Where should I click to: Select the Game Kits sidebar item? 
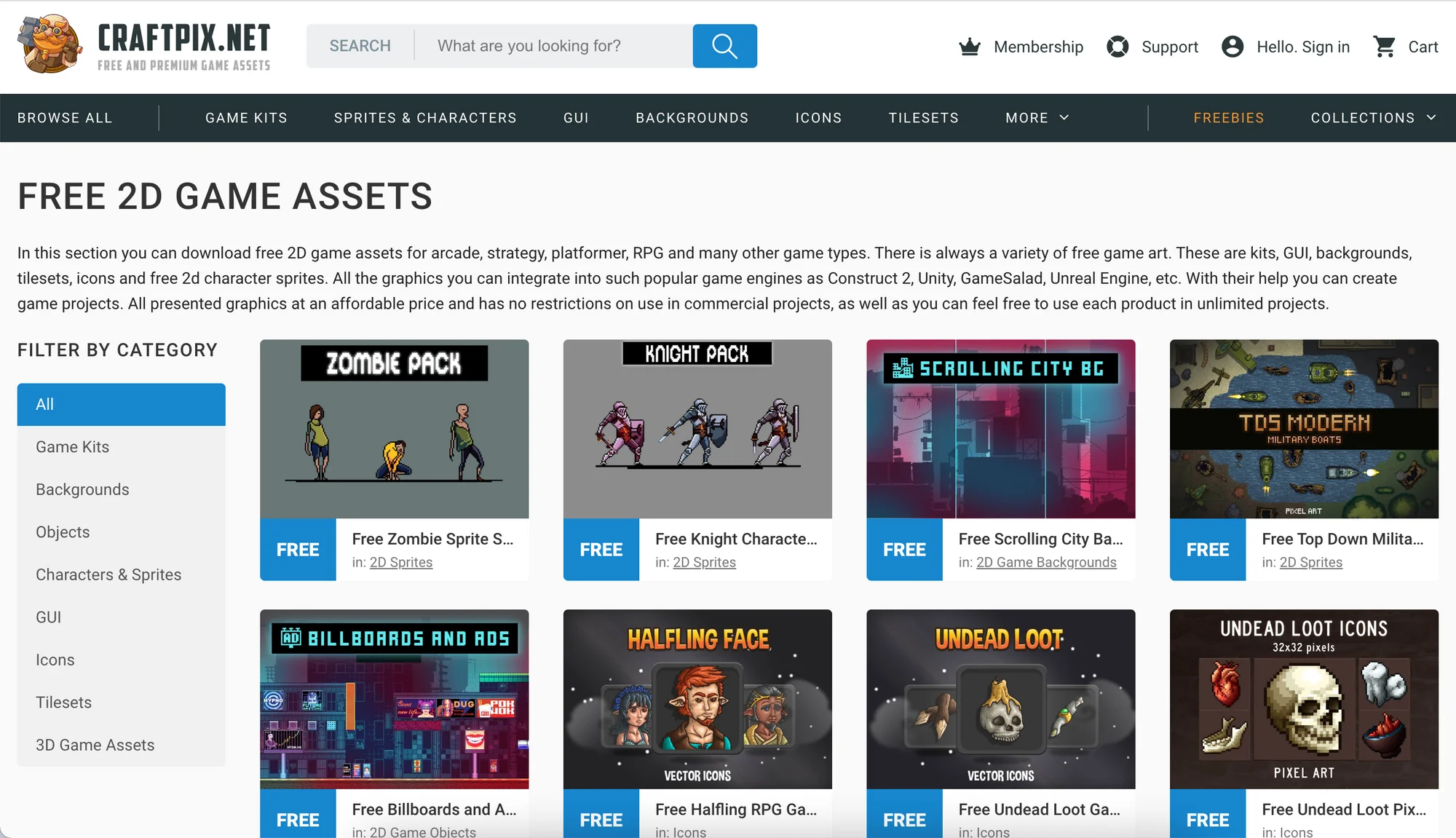(x=73, y=447)
